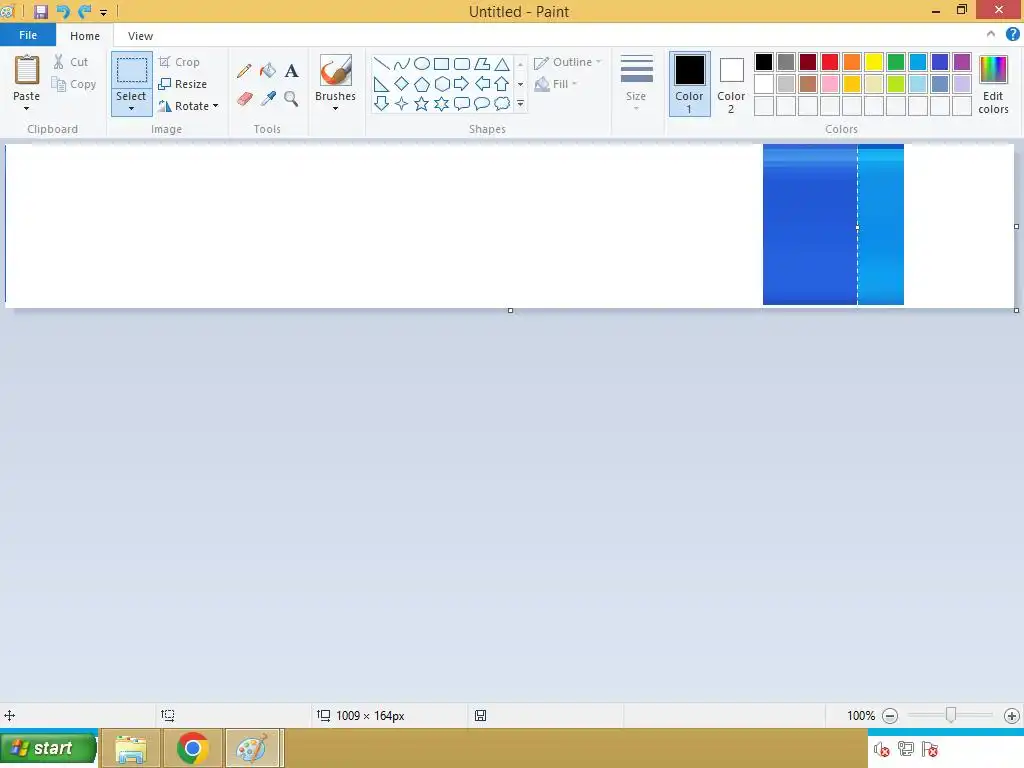The width and height of the screenshot is (1024, 768).
Task: Click Zoom in plus button
Action: (x=1012, y=716)
